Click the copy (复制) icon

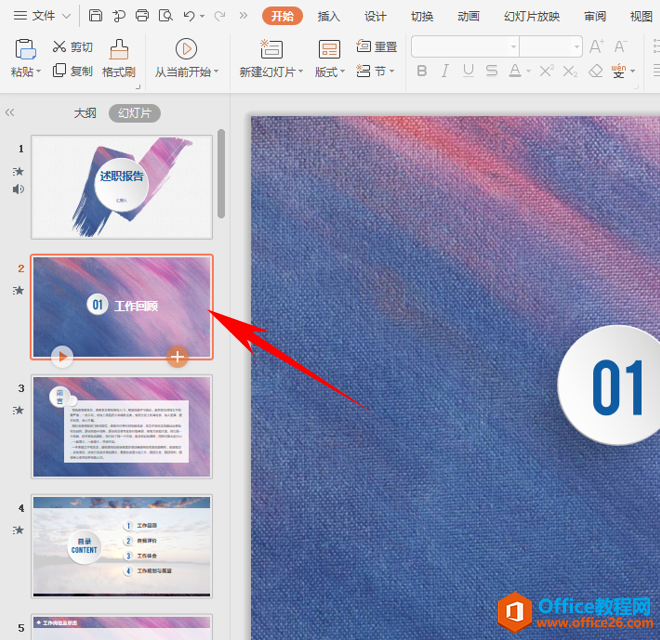tap(60, 71)
